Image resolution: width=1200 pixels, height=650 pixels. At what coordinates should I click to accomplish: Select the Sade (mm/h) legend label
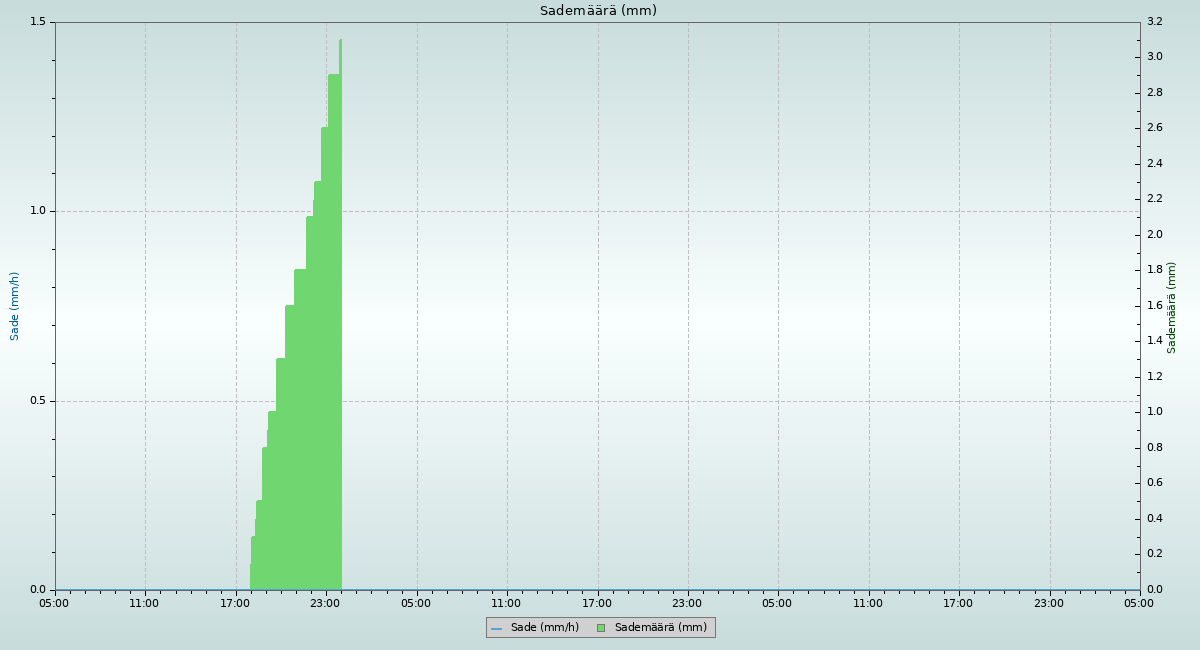(x=544, y=628)
